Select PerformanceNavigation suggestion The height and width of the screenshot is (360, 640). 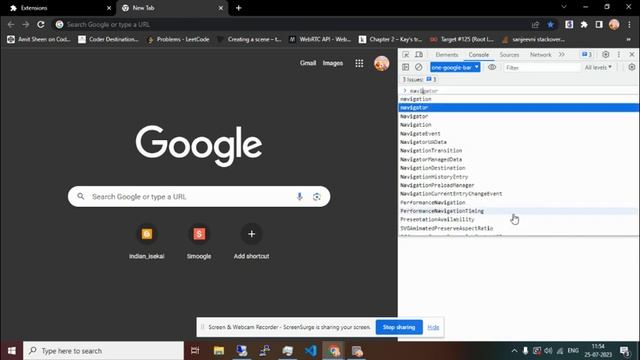[x=518, y=202]
